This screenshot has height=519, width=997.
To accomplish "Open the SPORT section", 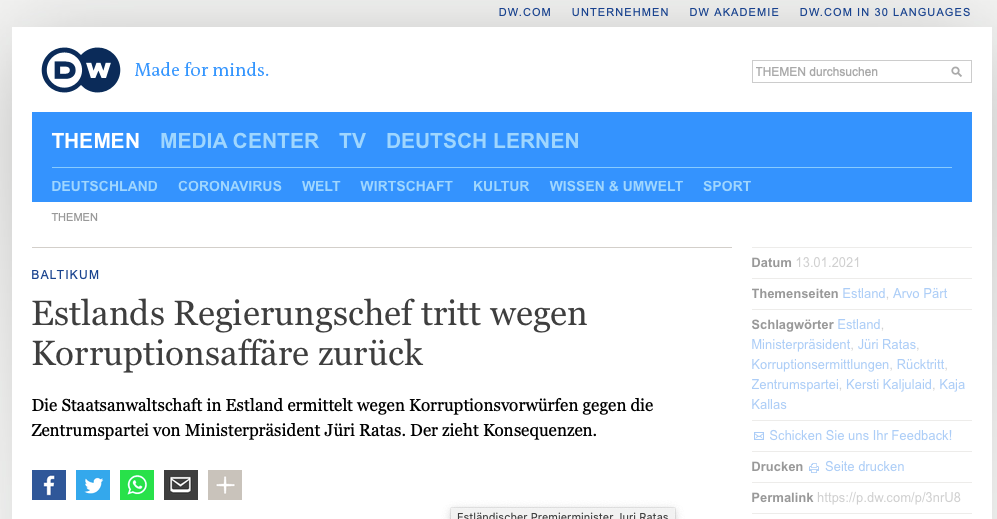I will (727, 186).
